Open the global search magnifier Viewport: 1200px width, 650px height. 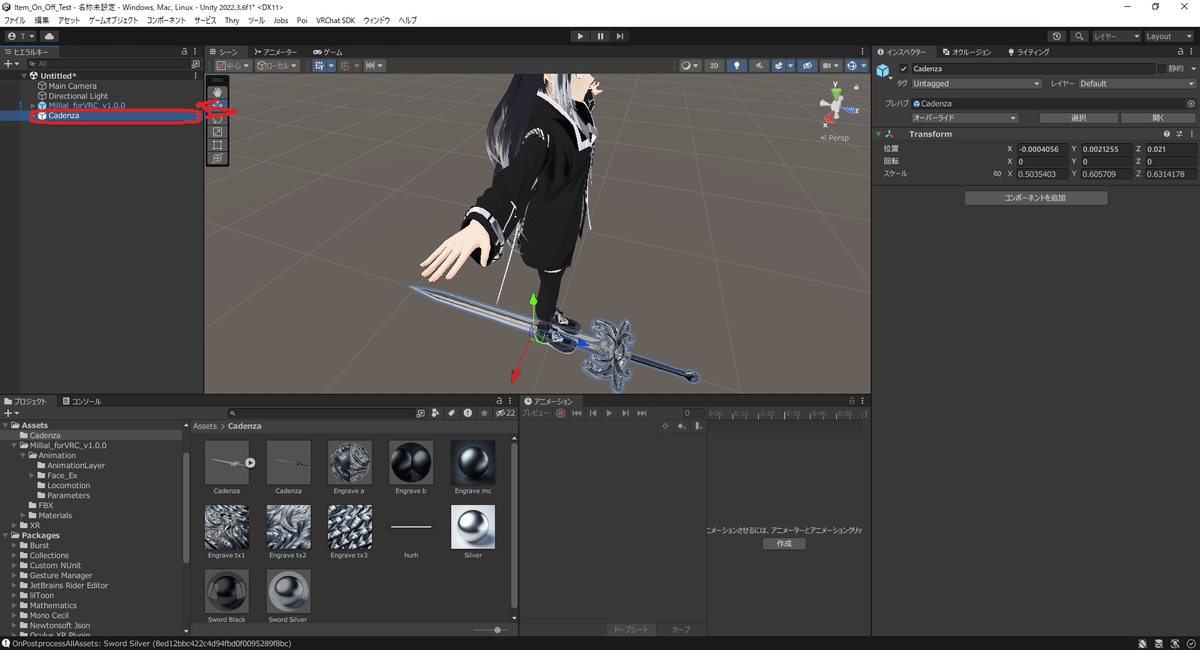pos(1079,36)
